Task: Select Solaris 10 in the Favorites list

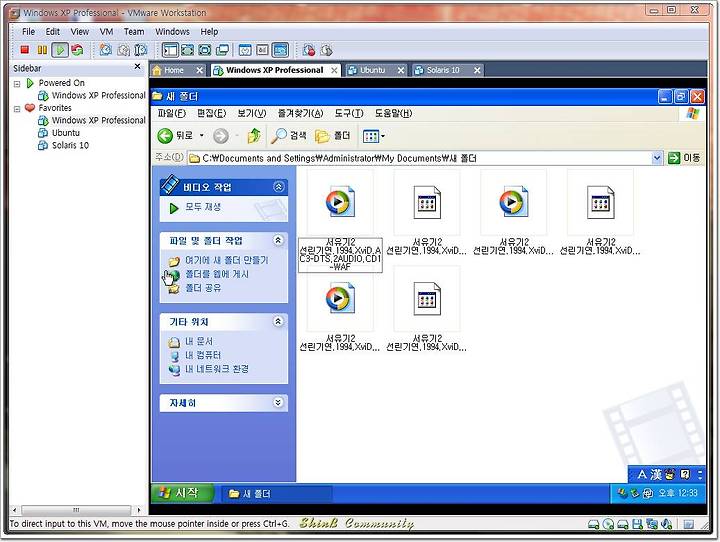Action: [70, 145]
